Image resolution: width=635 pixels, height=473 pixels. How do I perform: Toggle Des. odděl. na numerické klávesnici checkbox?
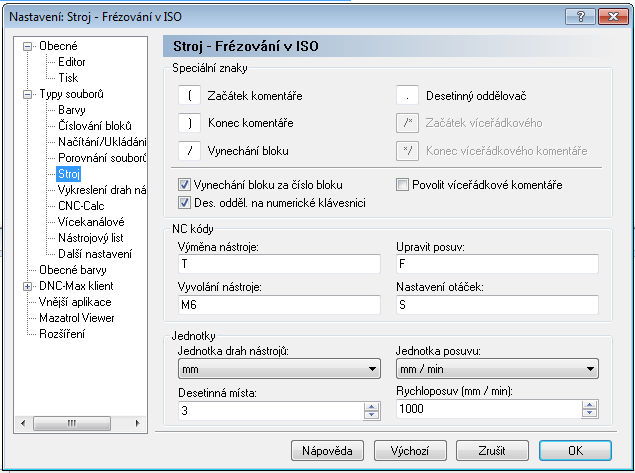tap(184, 202)
